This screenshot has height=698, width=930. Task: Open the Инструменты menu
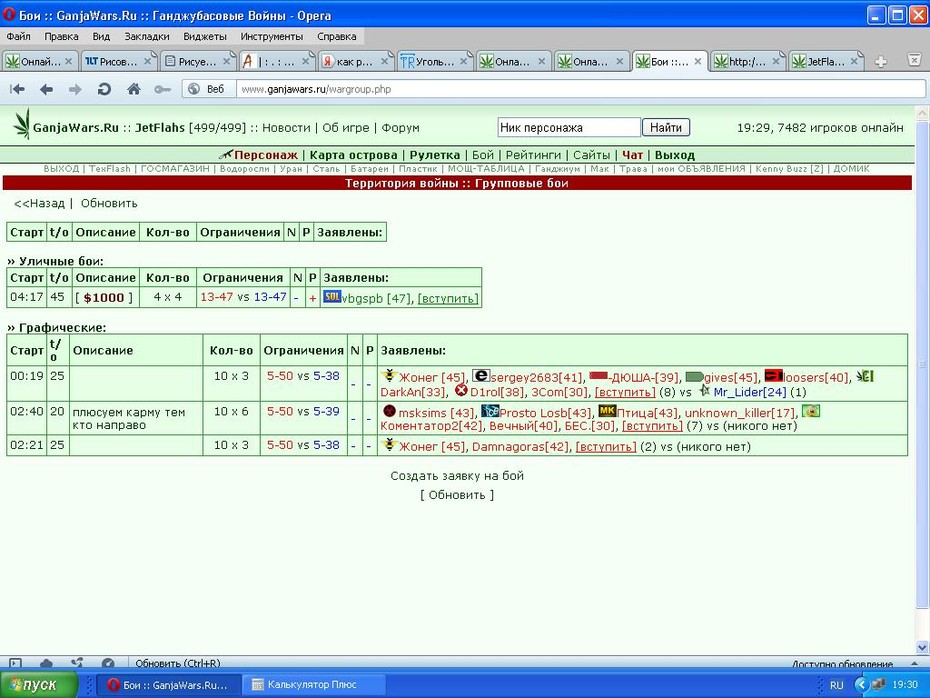tap(271, 36)
